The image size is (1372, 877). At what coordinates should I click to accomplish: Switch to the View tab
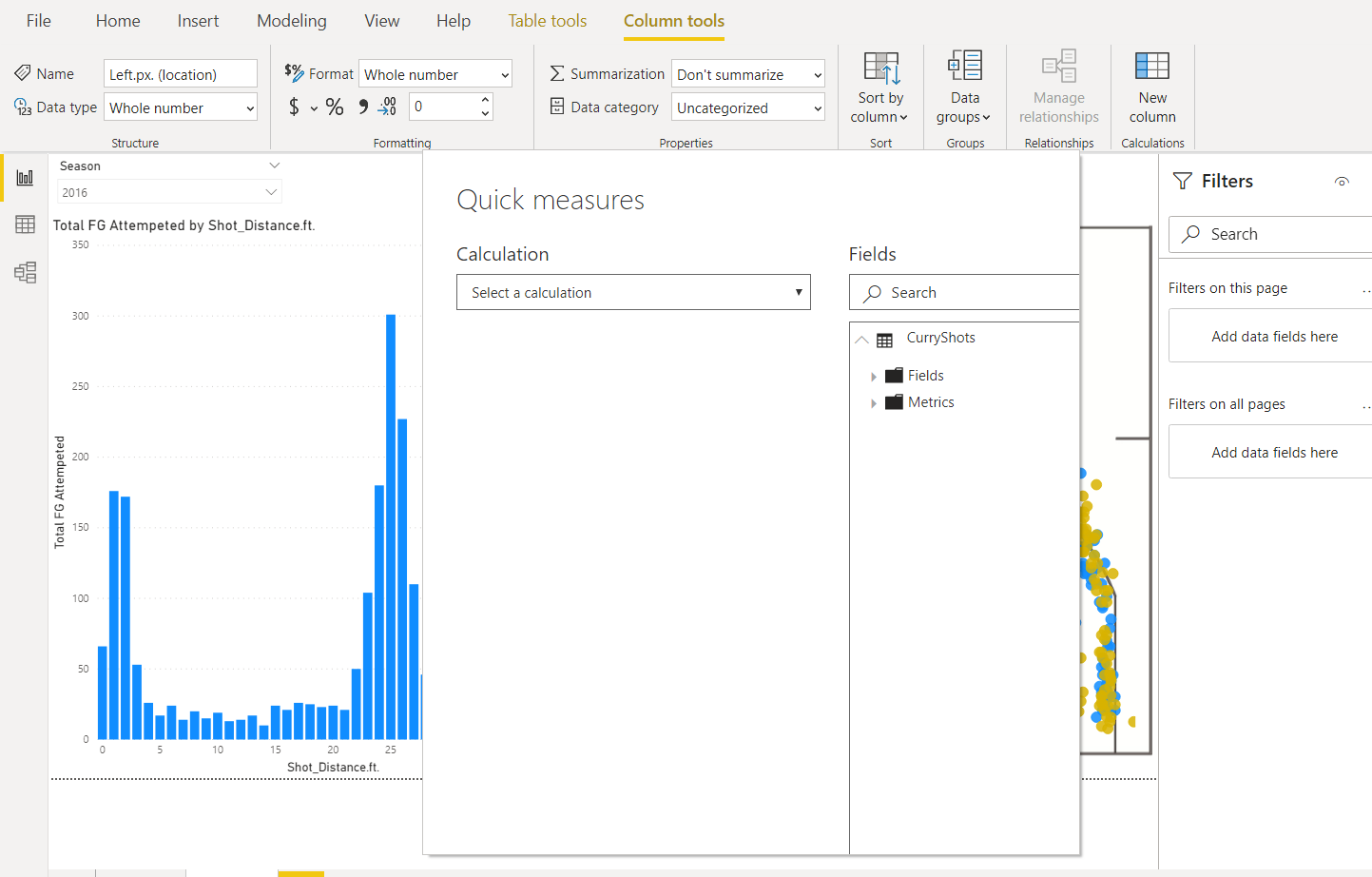coord(382,21)
